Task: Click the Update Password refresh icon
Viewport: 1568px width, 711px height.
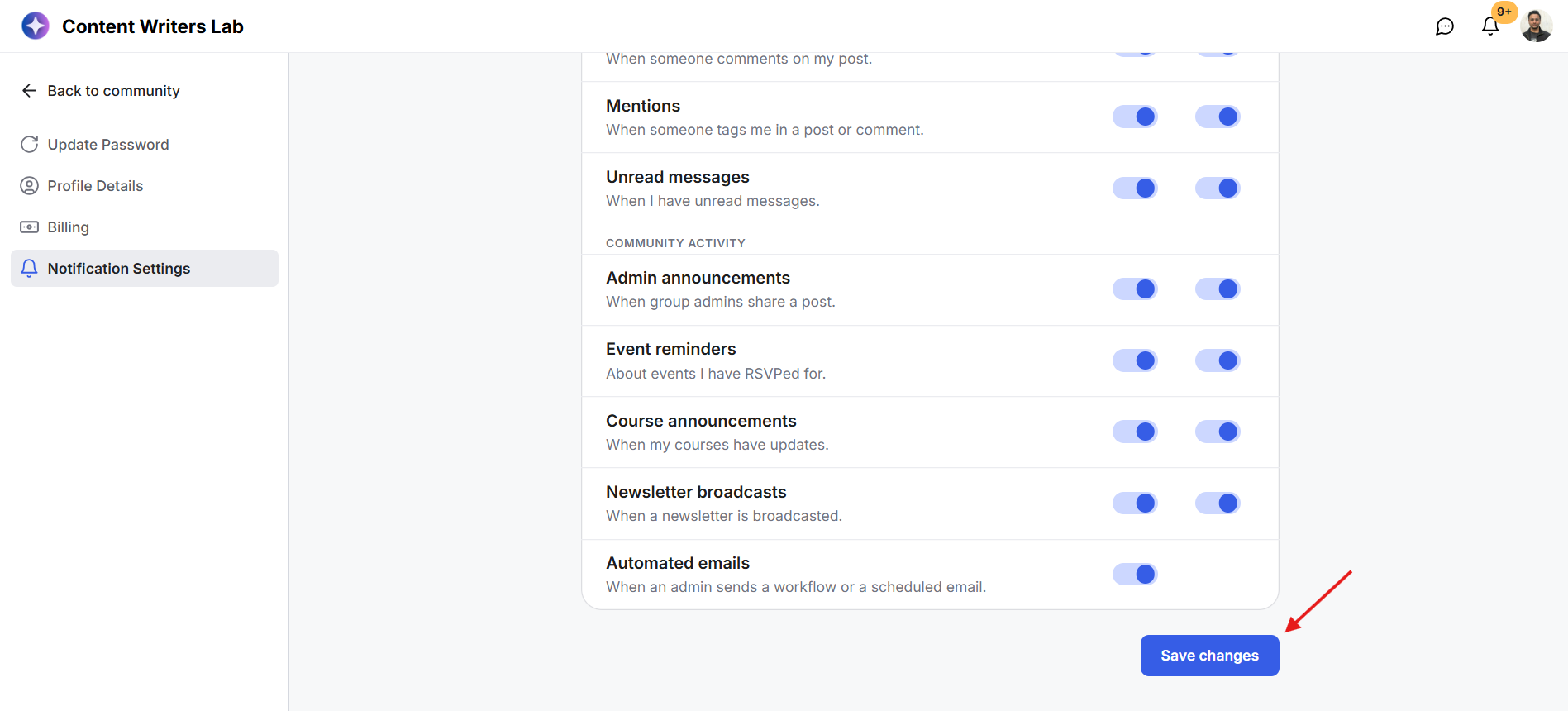Action: pos(29,145)
